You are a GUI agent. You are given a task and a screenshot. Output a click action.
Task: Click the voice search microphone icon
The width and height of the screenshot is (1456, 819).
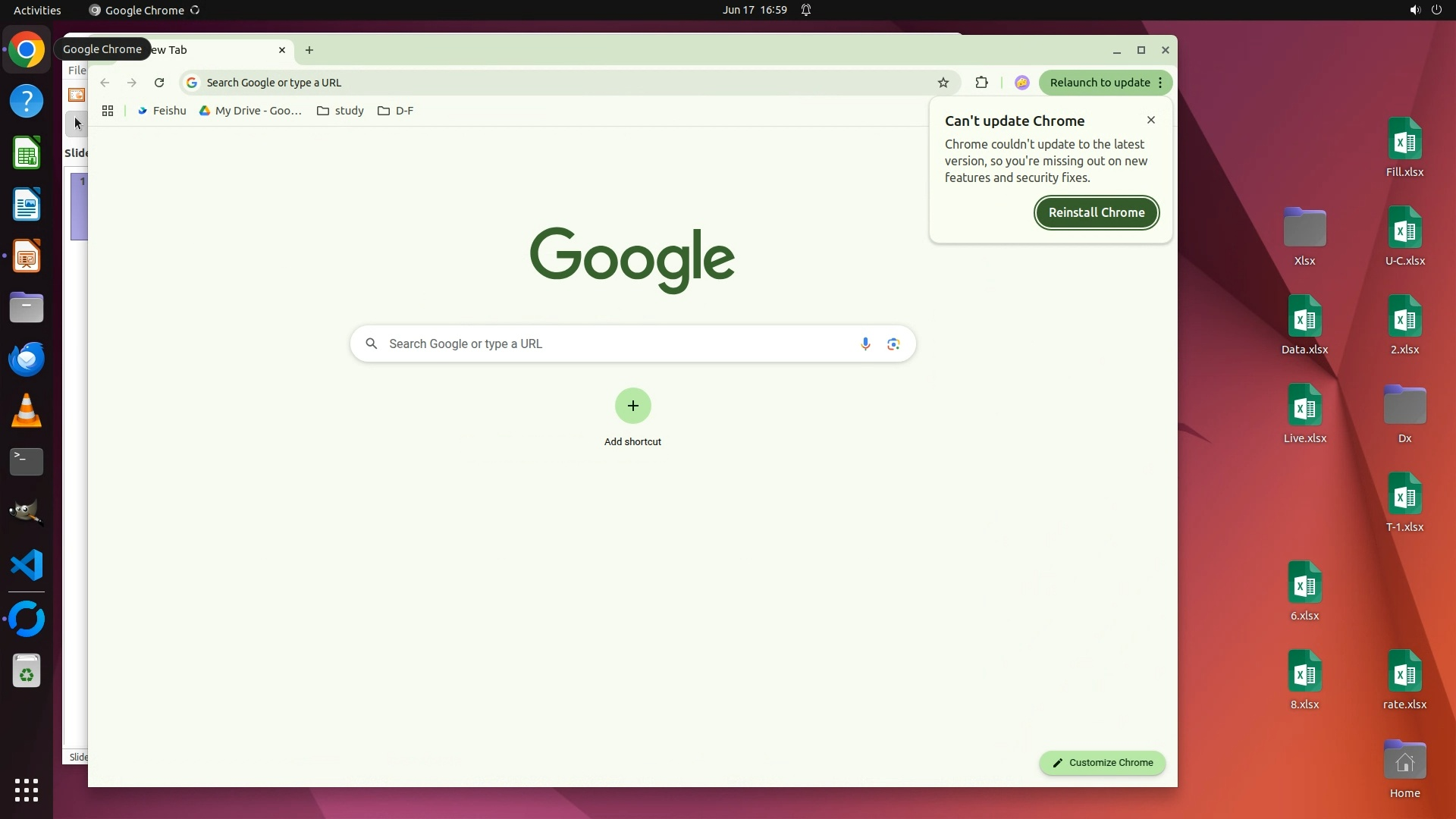pyautogui.click(x=865, y=344)
